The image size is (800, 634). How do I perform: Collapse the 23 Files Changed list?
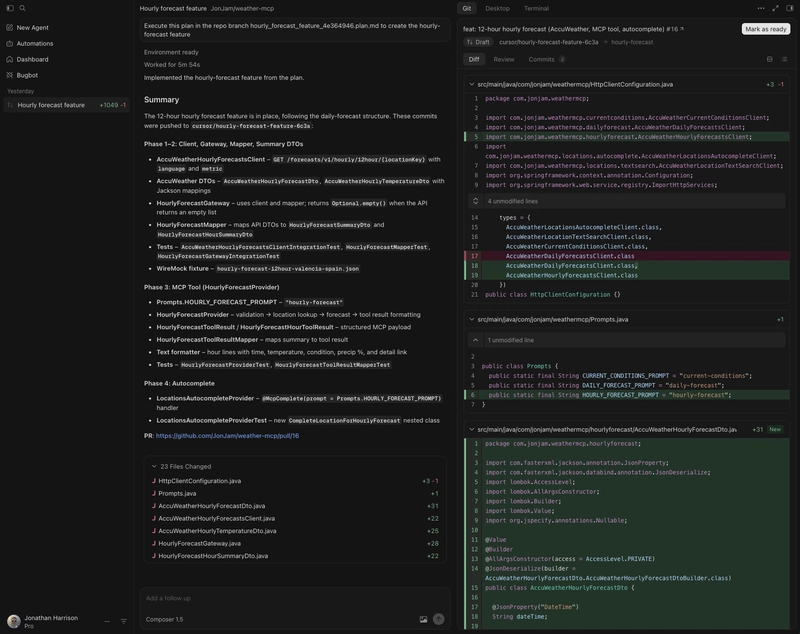(153, 466)
